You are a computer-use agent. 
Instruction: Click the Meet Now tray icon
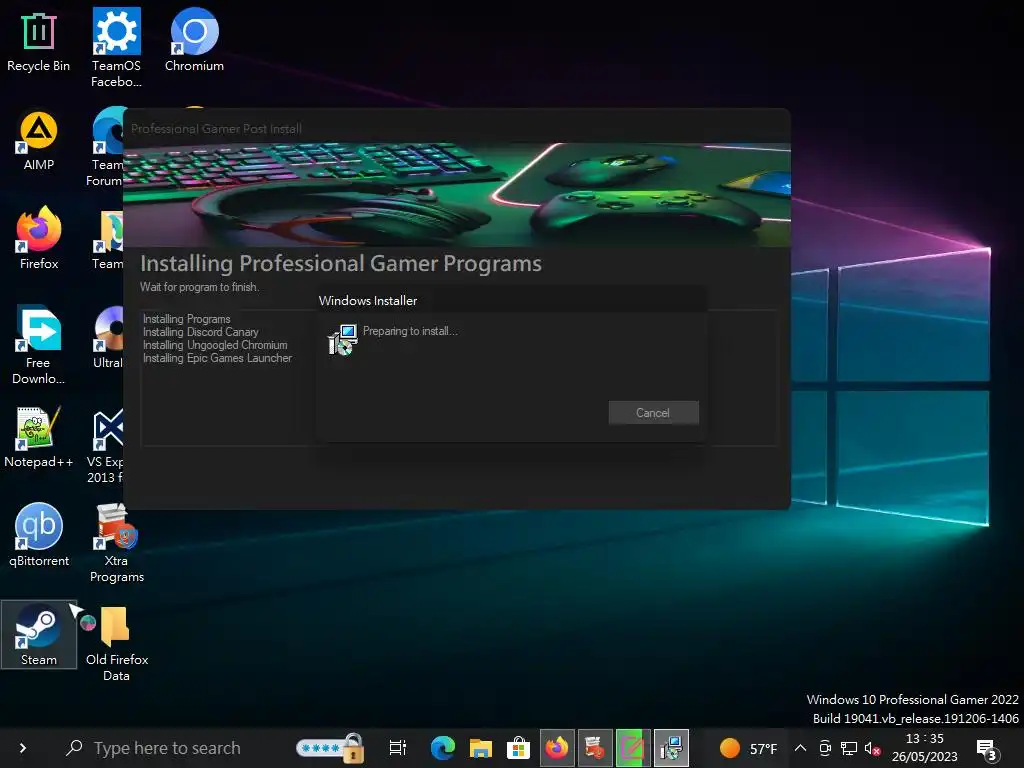tap(825, 748)
